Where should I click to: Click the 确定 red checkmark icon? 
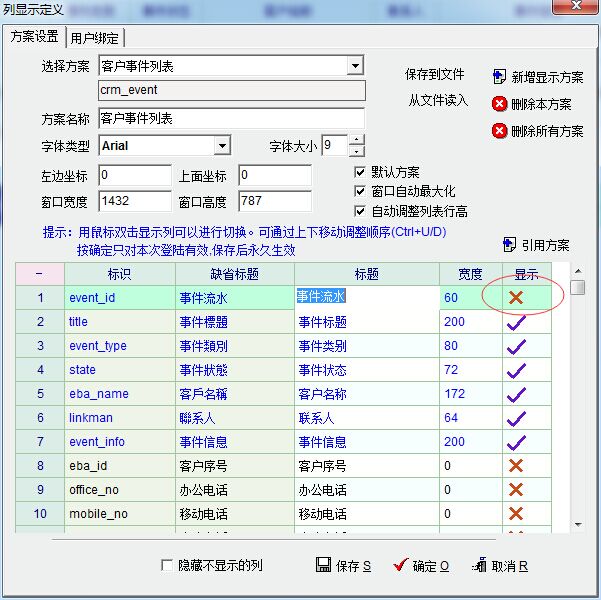pyautogui.click(x=401, y=565)
